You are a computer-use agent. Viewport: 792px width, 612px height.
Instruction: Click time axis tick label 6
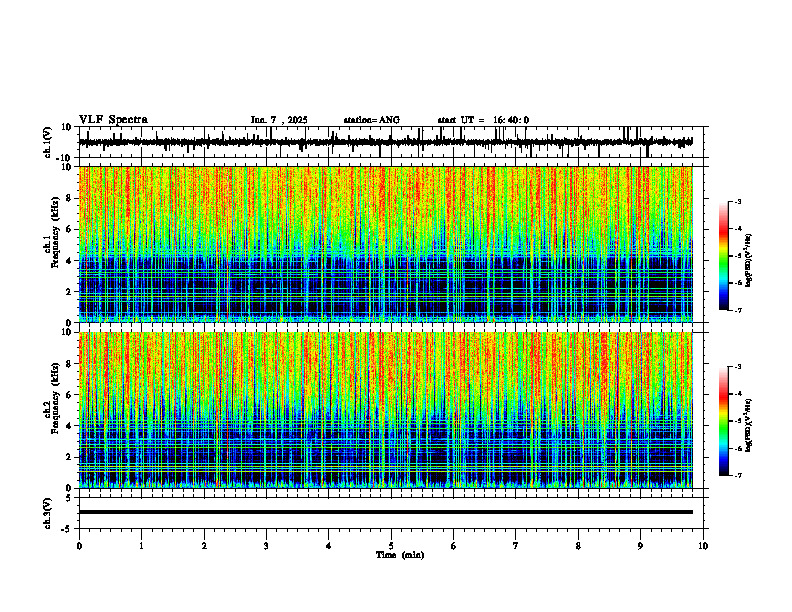(454, 546)
